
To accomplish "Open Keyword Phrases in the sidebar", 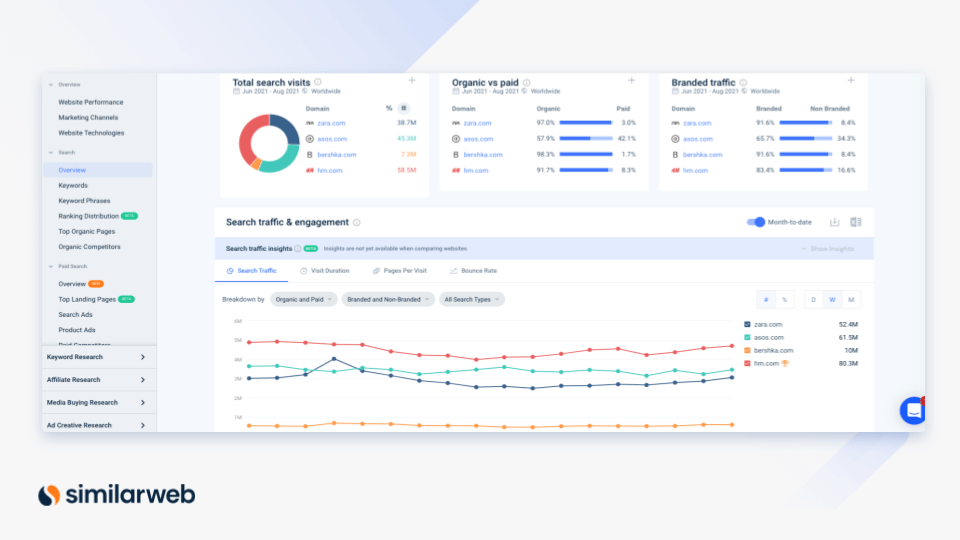I will point(84,201).
